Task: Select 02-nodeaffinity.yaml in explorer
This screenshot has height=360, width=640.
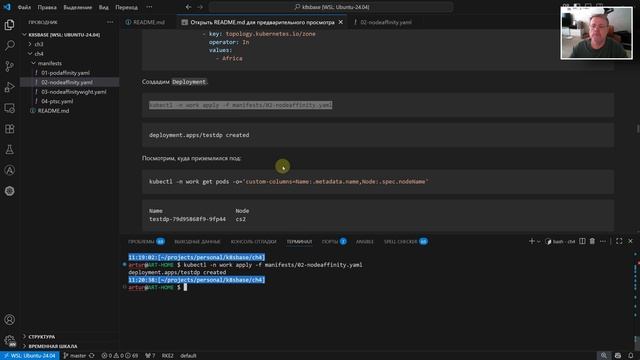Action: coord(67,82)
